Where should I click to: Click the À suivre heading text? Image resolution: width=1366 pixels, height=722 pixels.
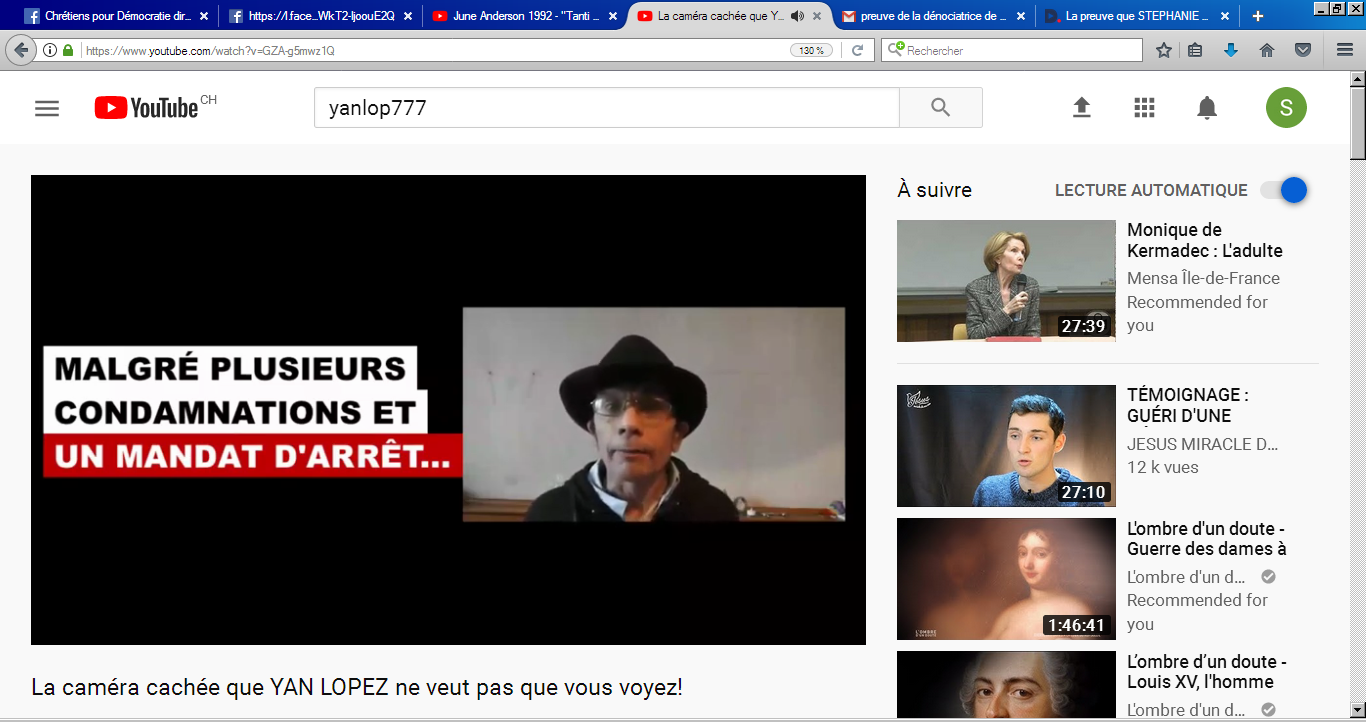coord(934,190)
